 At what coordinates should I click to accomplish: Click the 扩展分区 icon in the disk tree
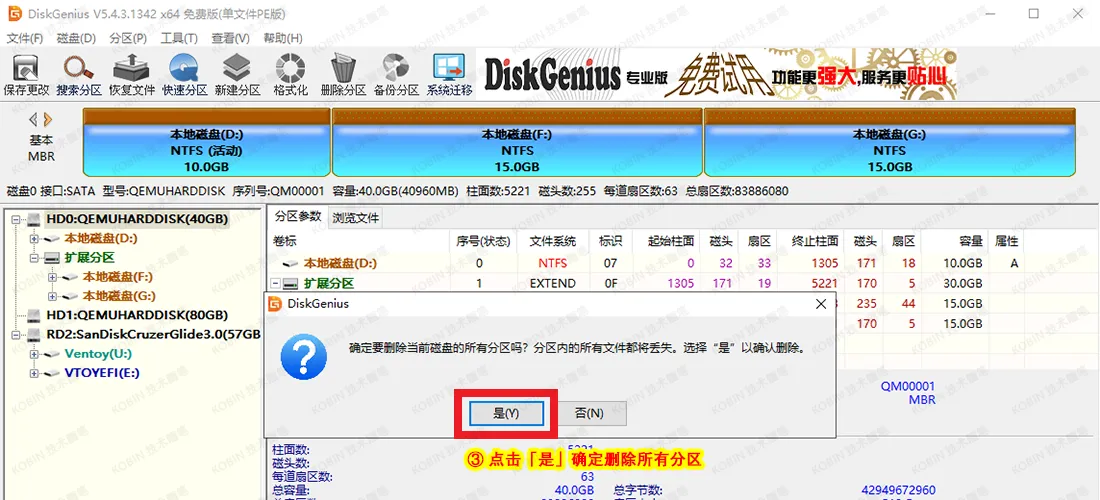52,258
